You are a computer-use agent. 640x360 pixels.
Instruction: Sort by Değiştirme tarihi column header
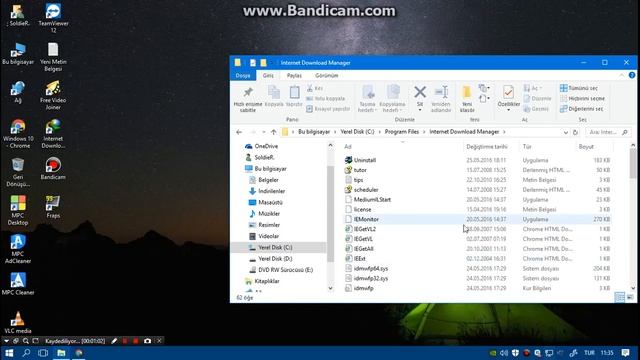(487, 147)
